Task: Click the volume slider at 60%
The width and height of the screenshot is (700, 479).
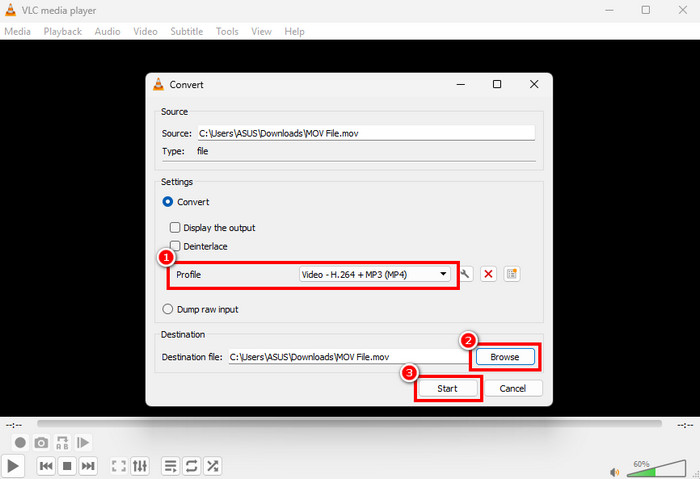Action: pyautogui.click(x=656, y=470)
